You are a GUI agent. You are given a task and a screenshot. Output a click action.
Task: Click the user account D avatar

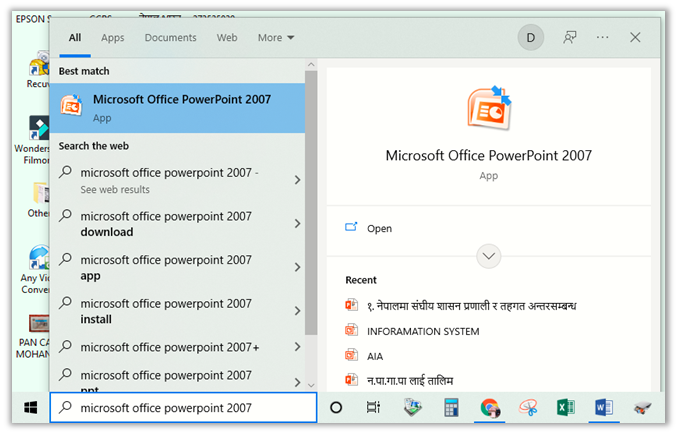(530, 38)
